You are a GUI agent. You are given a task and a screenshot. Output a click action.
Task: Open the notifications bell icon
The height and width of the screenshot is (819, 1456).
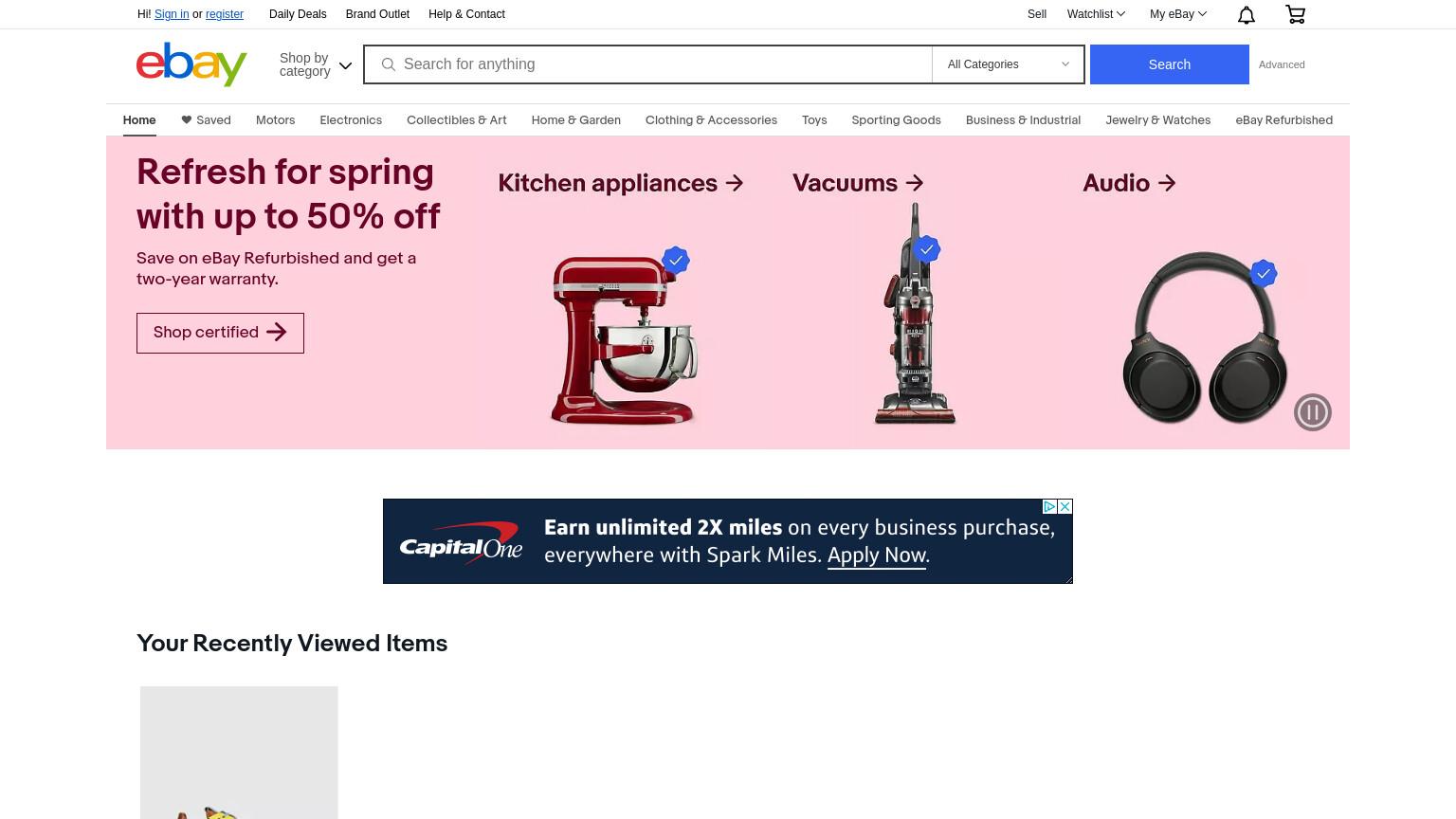pyautogui.click(x=1247, y=14)
